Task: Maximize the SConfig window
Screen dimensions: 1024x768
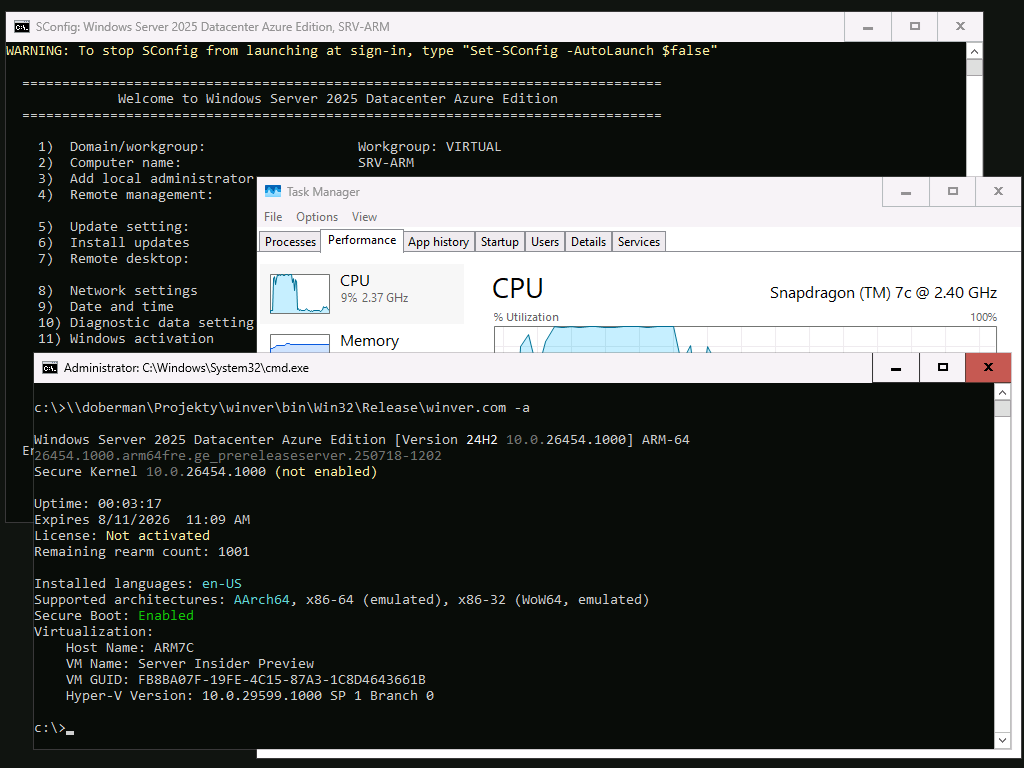Action: (915, 27)
